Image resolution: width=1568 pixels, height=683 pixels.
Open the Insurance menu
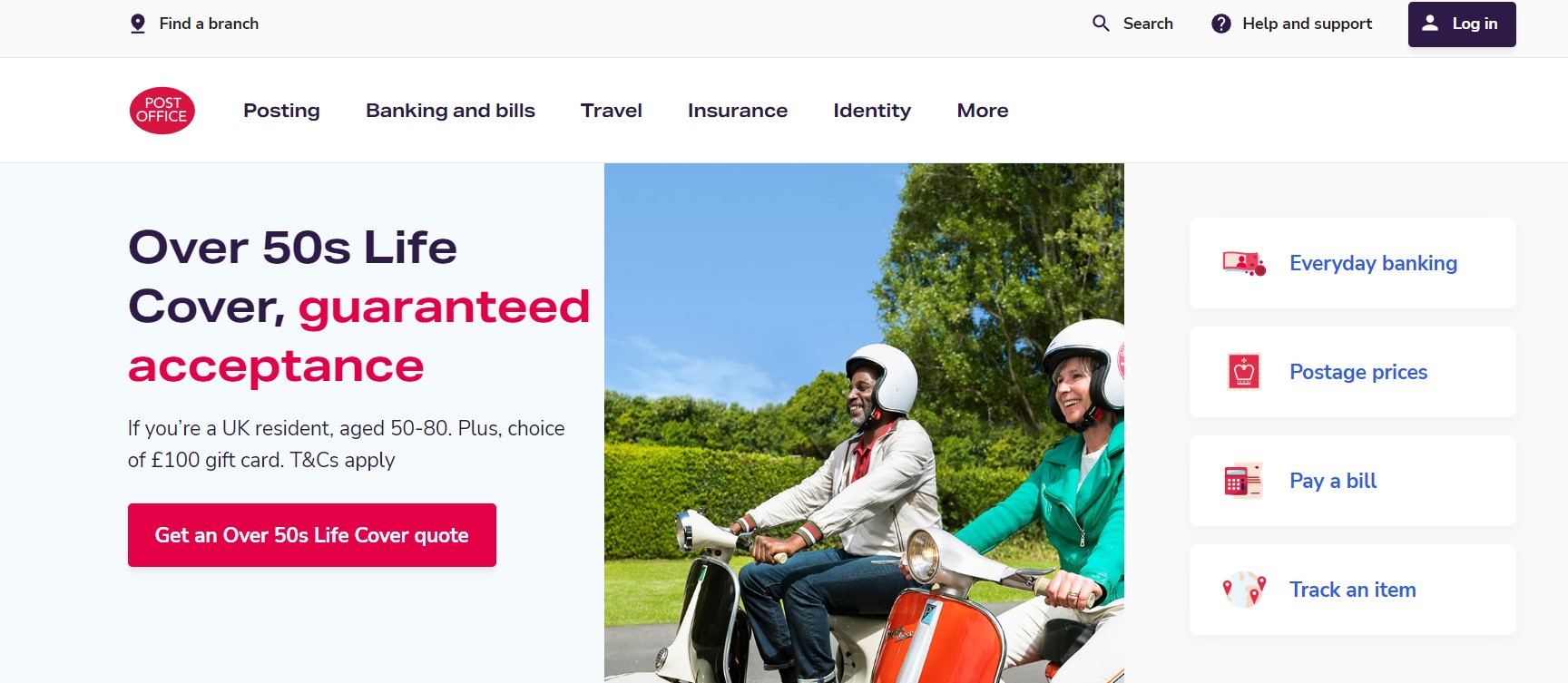click(738, 111)
